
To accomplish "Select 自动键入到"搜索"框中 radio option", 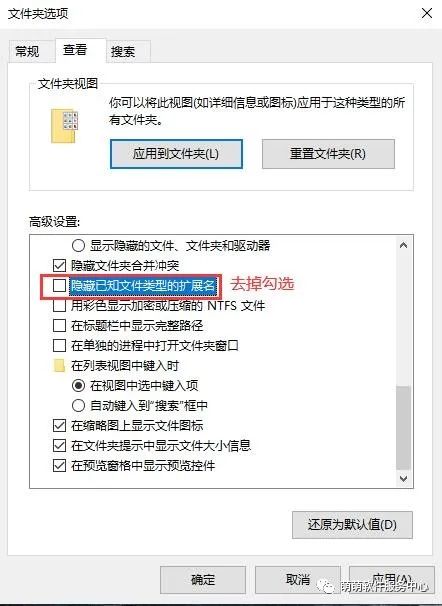I will (x=78, y=406).
